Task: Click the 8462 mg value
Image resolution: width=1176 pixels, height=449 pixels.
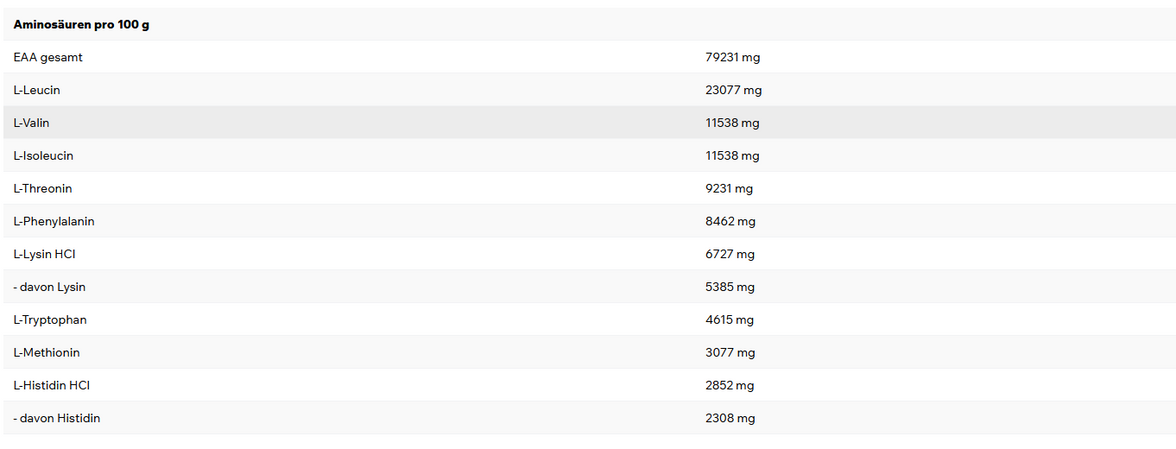Action: (x=730, y=221)
